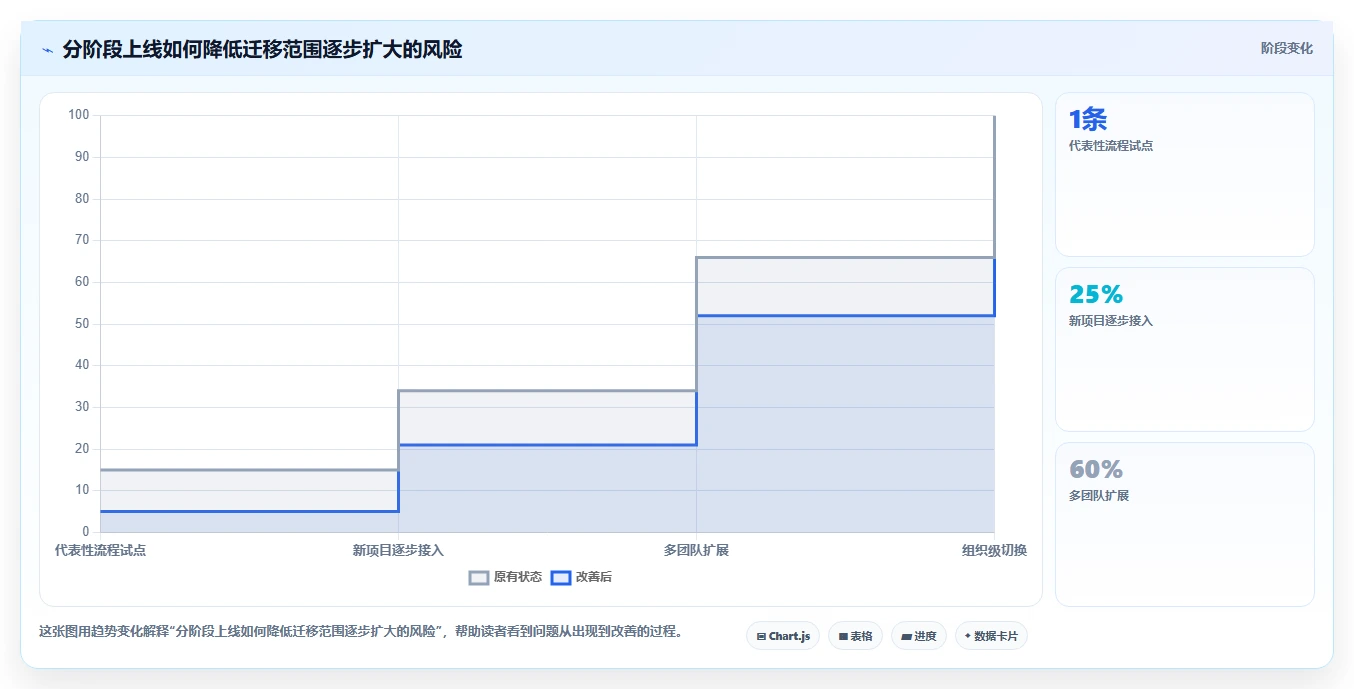Image resolution: width=1354 pixels, height=689 pixels.
Task: Click the Chart.js tag icon
Action: coord(761,636)
